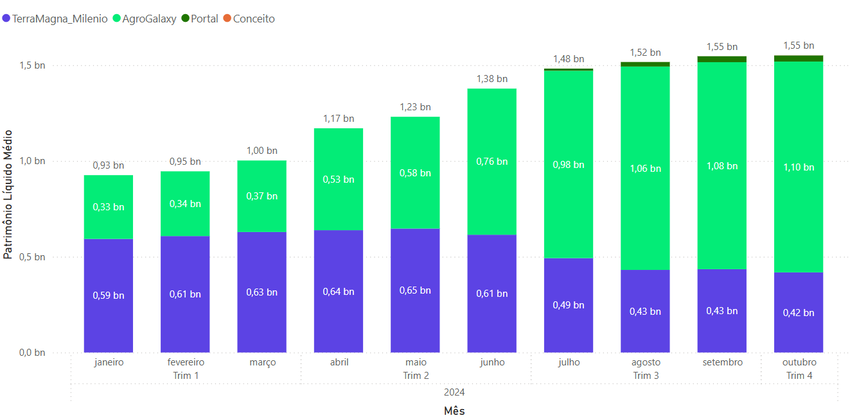Viewport: 850px width, 418px height.
Task: Click the green 1,10 bn outubro segment
Action: (799, 167)
